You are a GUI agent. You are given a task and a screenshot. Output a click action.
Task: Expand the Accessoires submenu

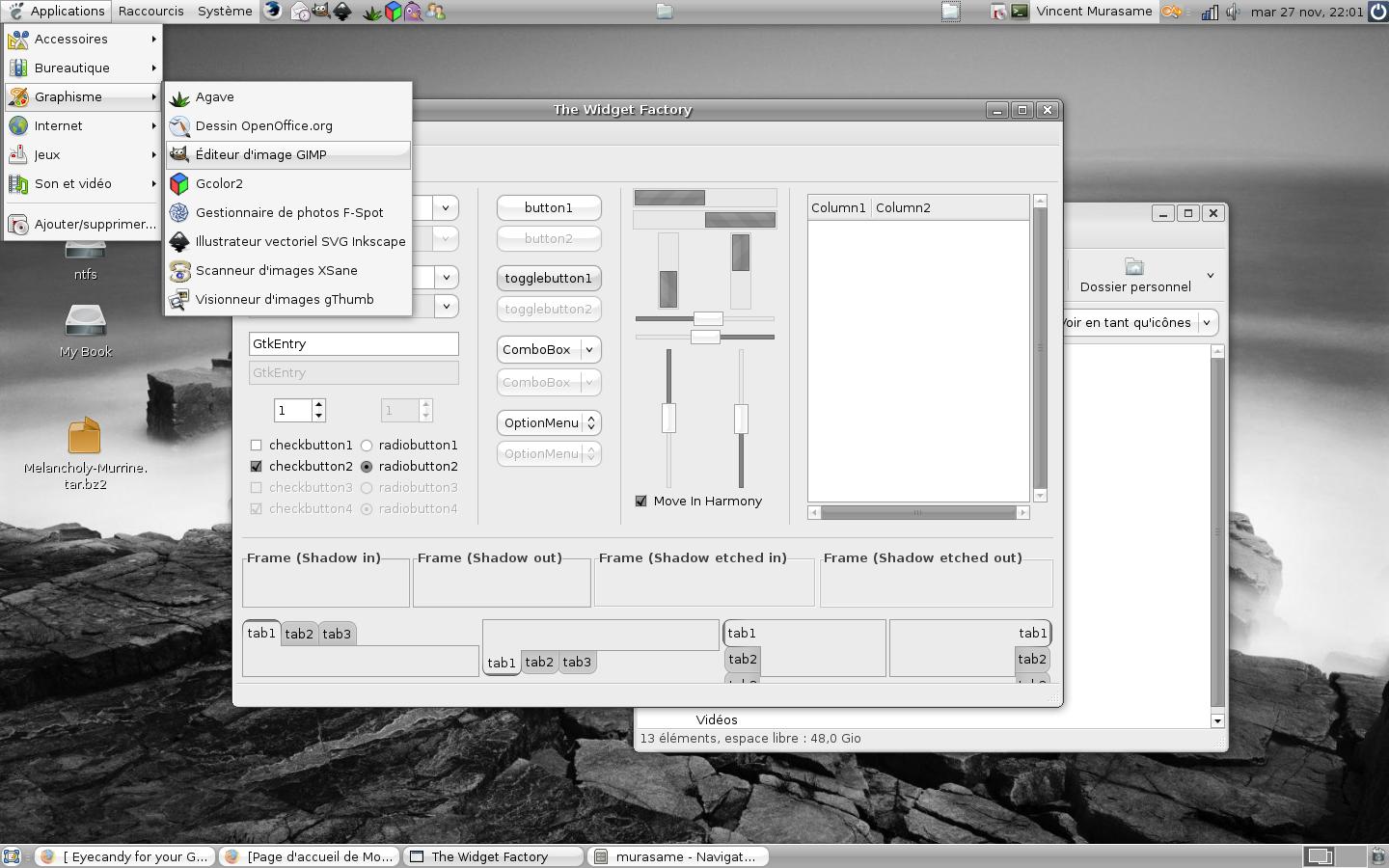(x=83, y=40)
